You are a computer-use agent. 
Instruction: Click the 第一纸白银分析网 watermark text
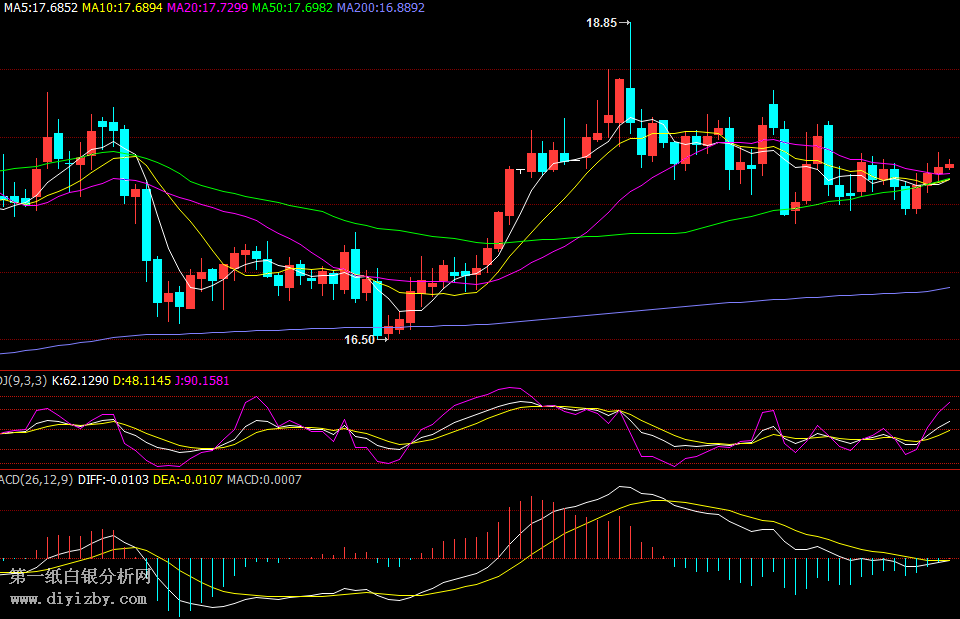(x=80, y=578)
